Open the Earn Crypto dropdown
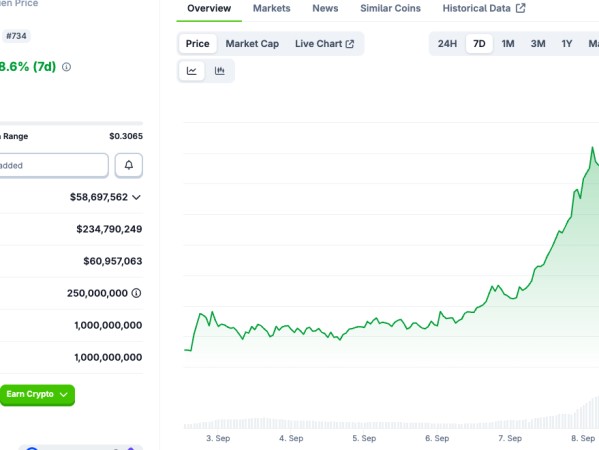This screenshot has height=450, width=599. [x=37, y=395]
